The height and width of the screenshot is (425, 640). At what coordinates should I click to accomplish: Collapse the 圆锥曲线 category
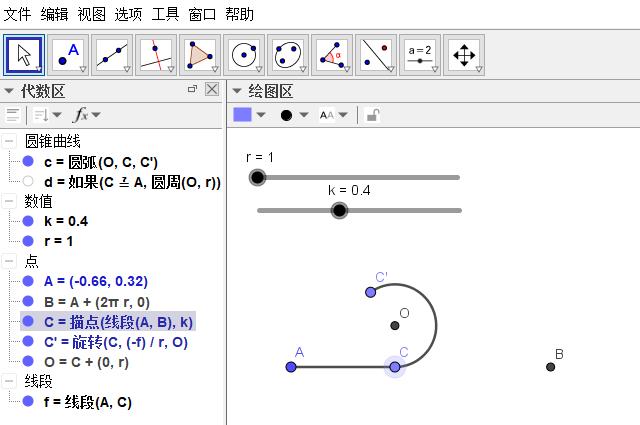click(9, 141)
